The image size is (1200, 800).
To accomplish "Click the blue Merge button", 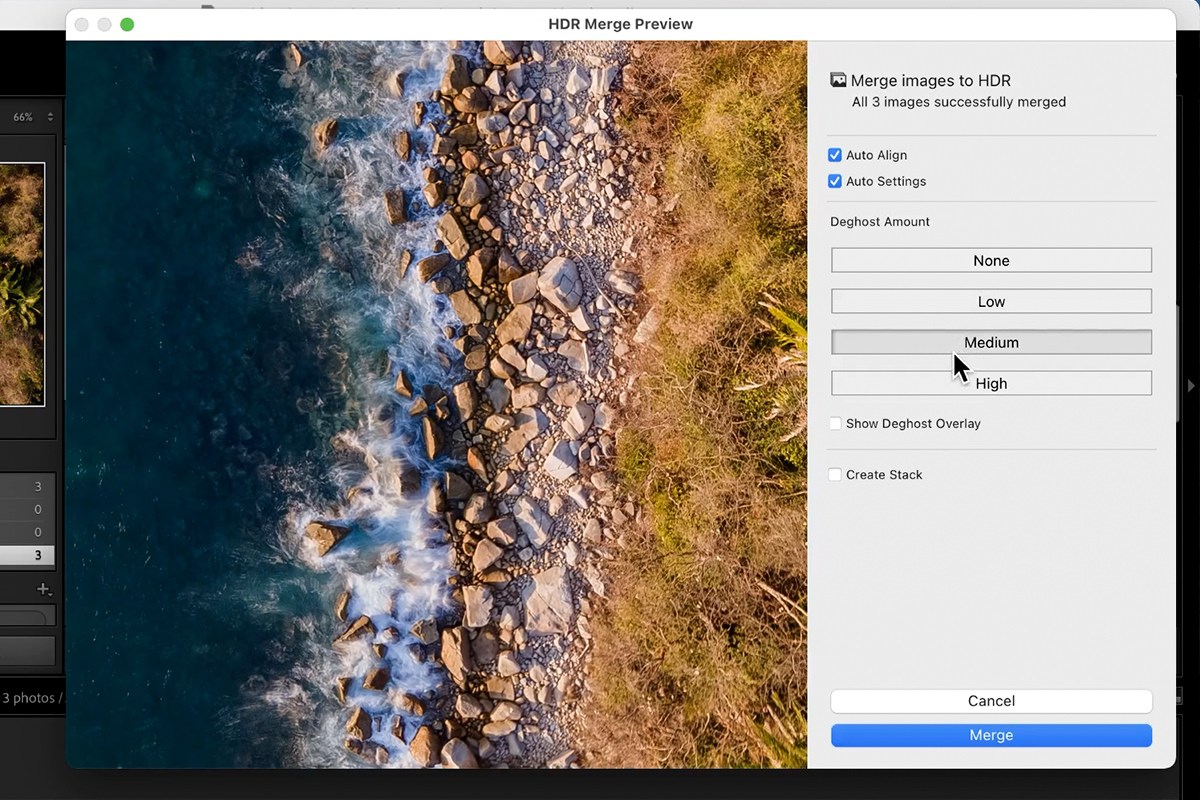I will click(991, 735).
